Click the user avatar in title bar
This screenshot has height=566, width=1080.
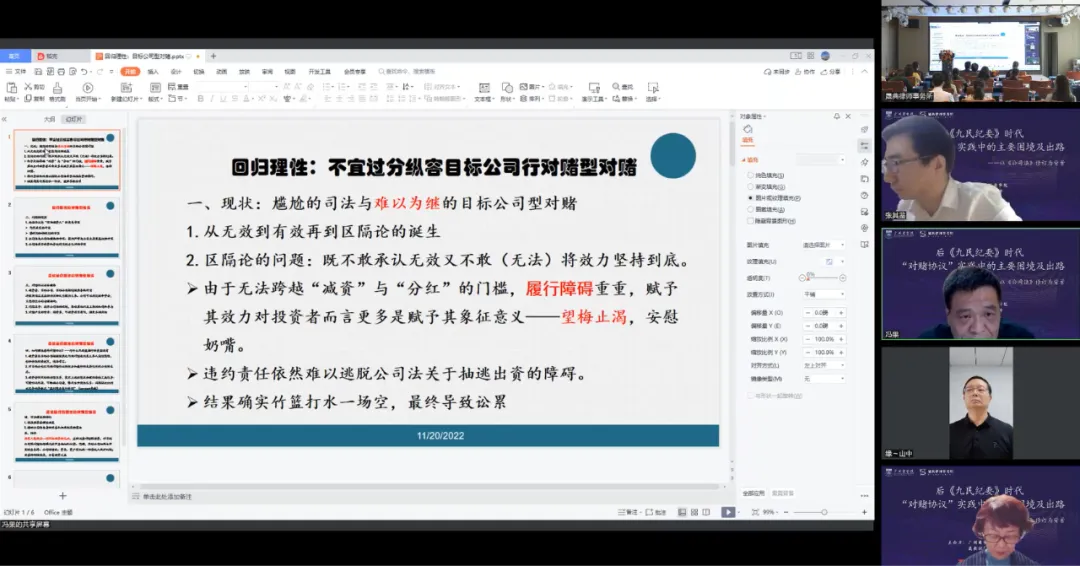[x=825, y=56]
